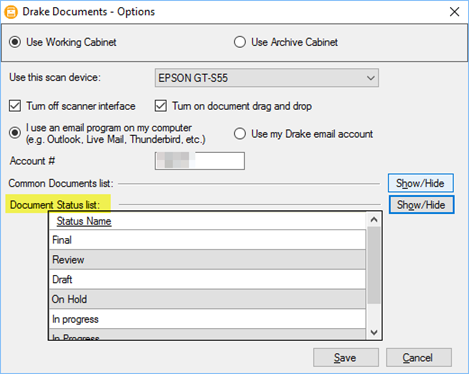Click the status list scroll-down arrow
The image size is (469, 374).
pos(374,332)
